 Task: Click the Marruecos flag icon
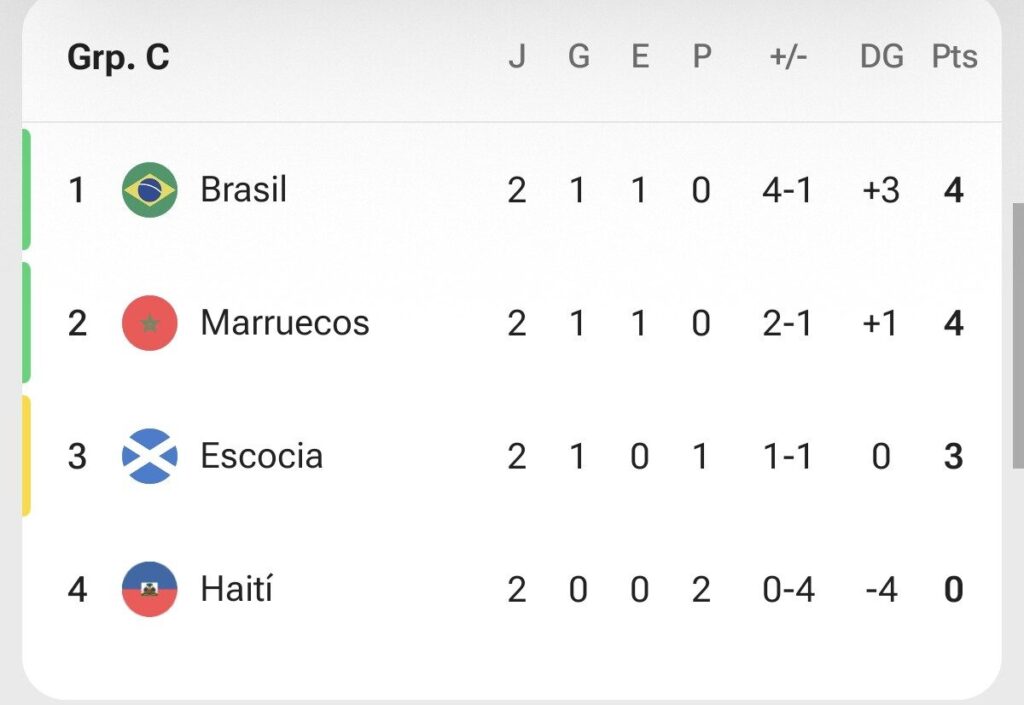click(150, 323)
